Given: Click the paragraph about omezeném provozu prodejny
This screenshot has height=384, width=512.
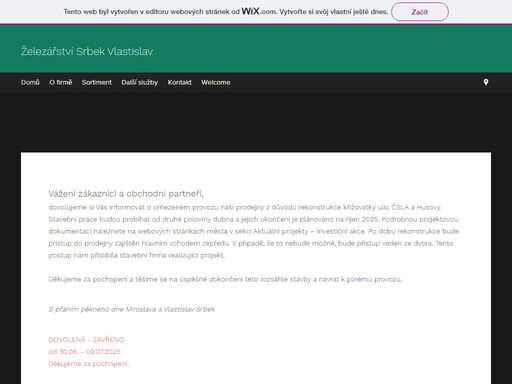Looking at the screenshot, I should pos(254,231).
